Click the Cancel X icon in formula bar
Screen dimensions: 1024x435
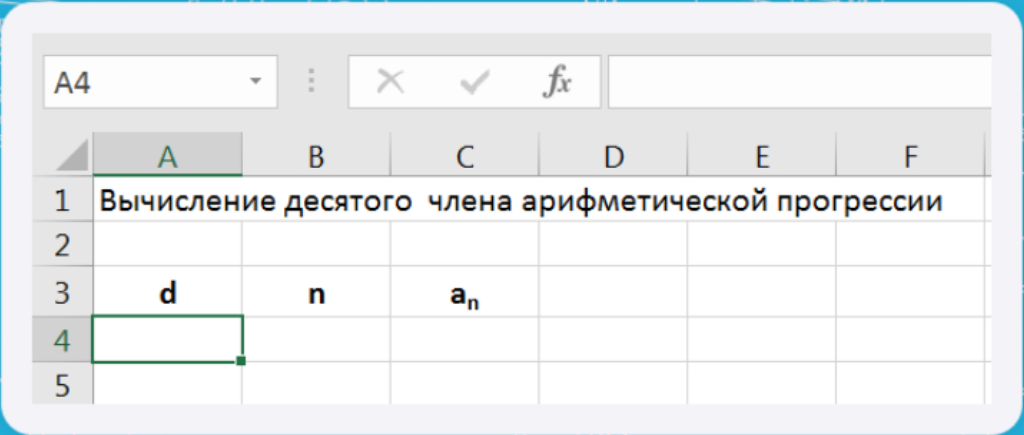click(x=390, y=82)
